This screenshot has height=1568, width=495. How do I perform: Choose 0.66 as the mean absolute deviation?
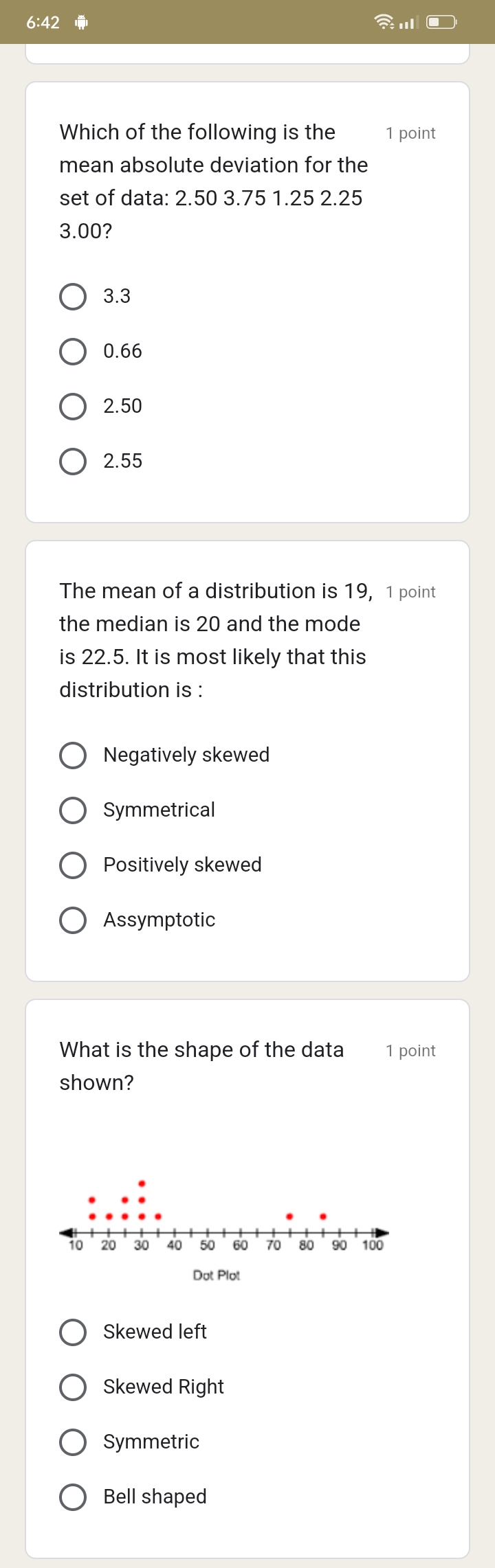(x=72, y=351)
